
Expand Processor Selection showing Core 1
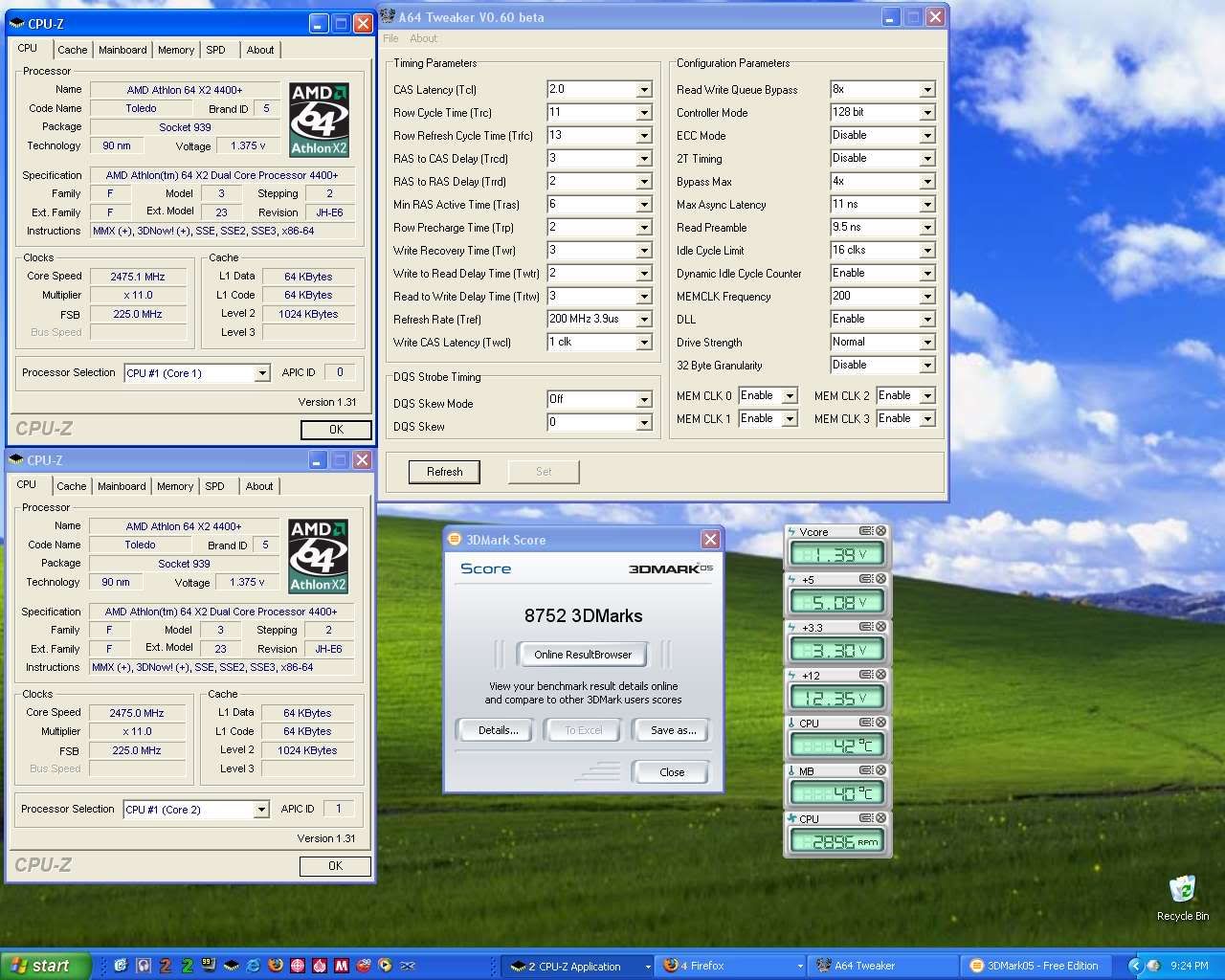coord(261,373)
